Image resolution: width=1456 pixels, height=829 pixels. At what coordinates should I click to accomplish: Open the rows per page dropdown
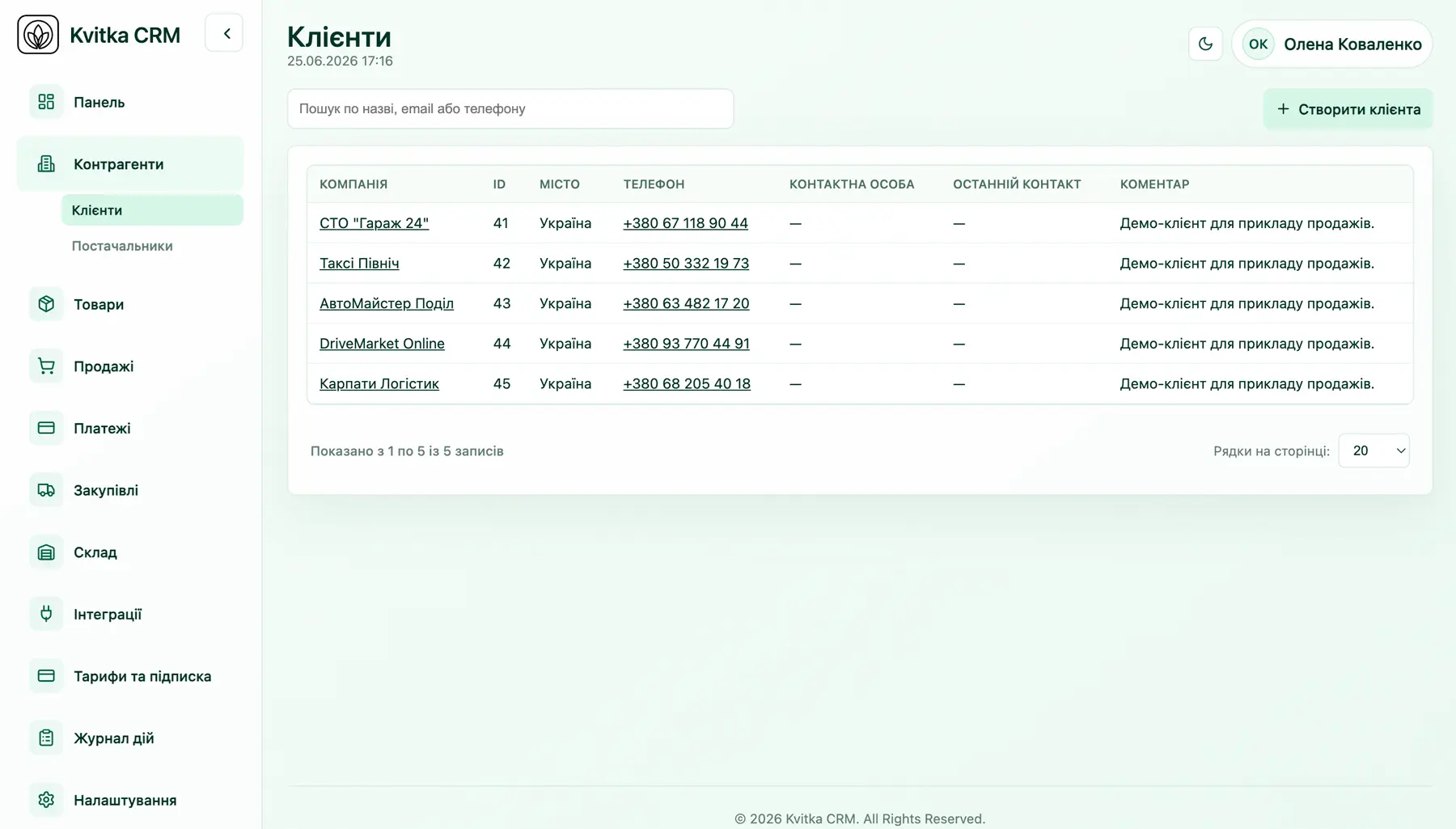pos(1373,450)
